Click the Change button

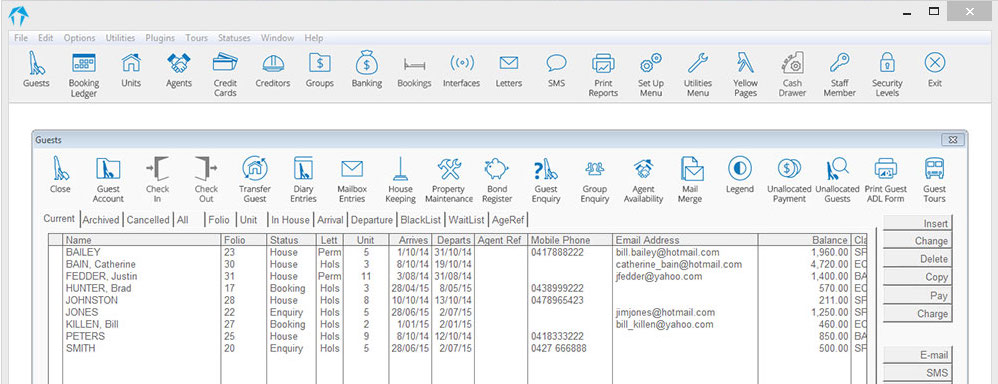click(x=918, y=241)
